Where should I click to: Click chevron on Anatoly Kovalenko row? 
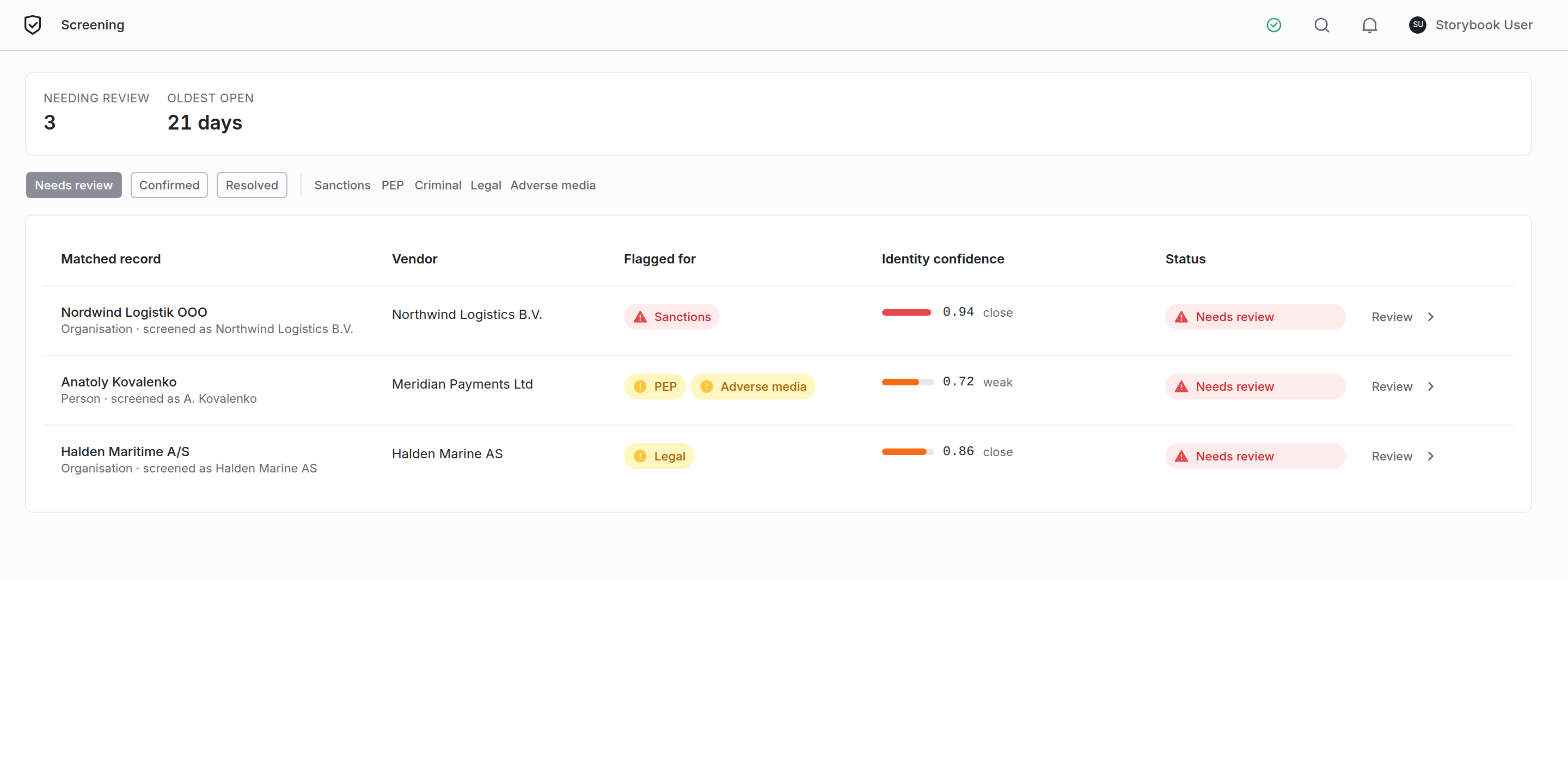click(1431, 386)
